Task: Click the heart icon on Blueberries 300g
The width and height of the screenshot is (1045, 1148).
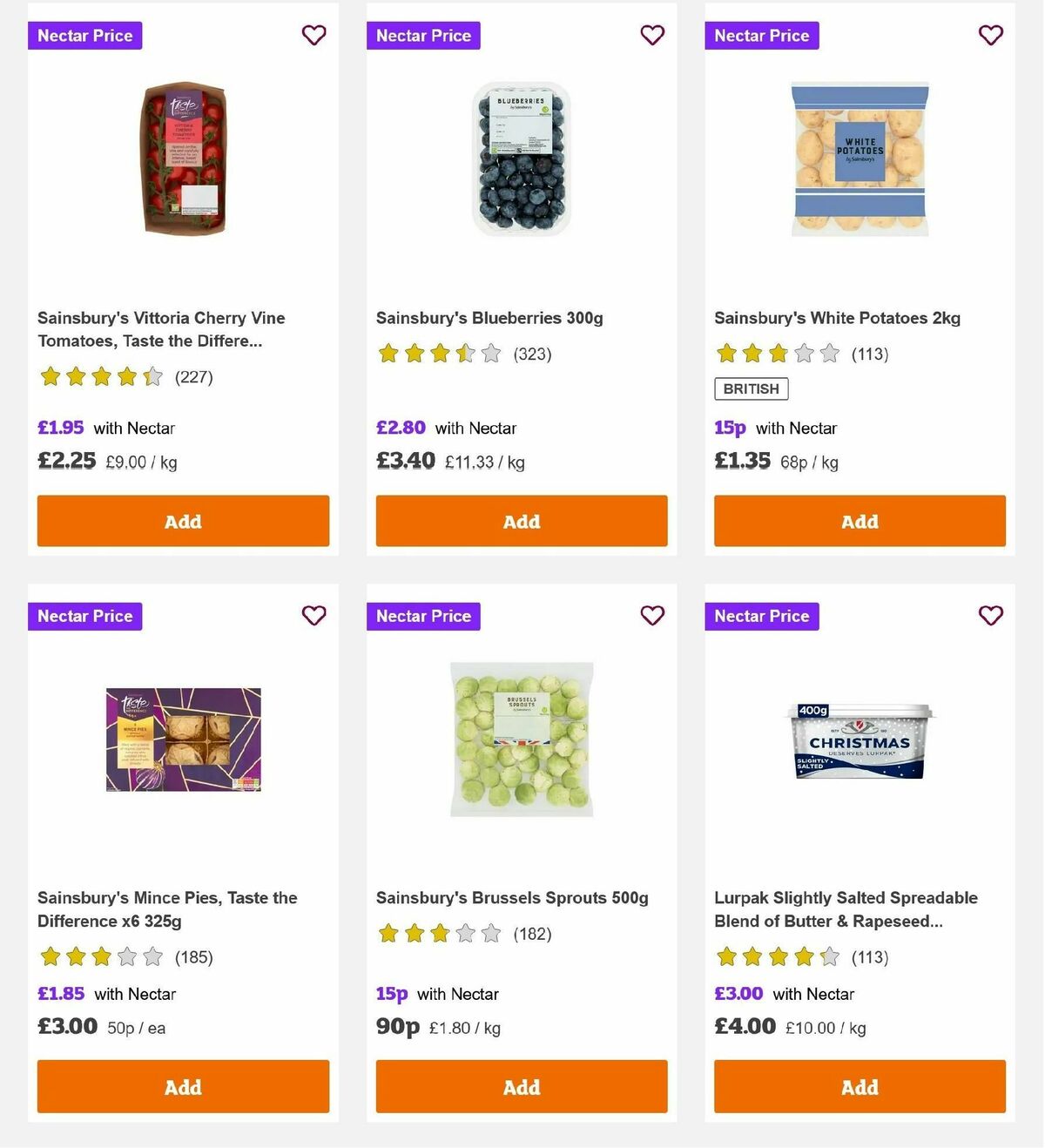Action: [652, 35]
